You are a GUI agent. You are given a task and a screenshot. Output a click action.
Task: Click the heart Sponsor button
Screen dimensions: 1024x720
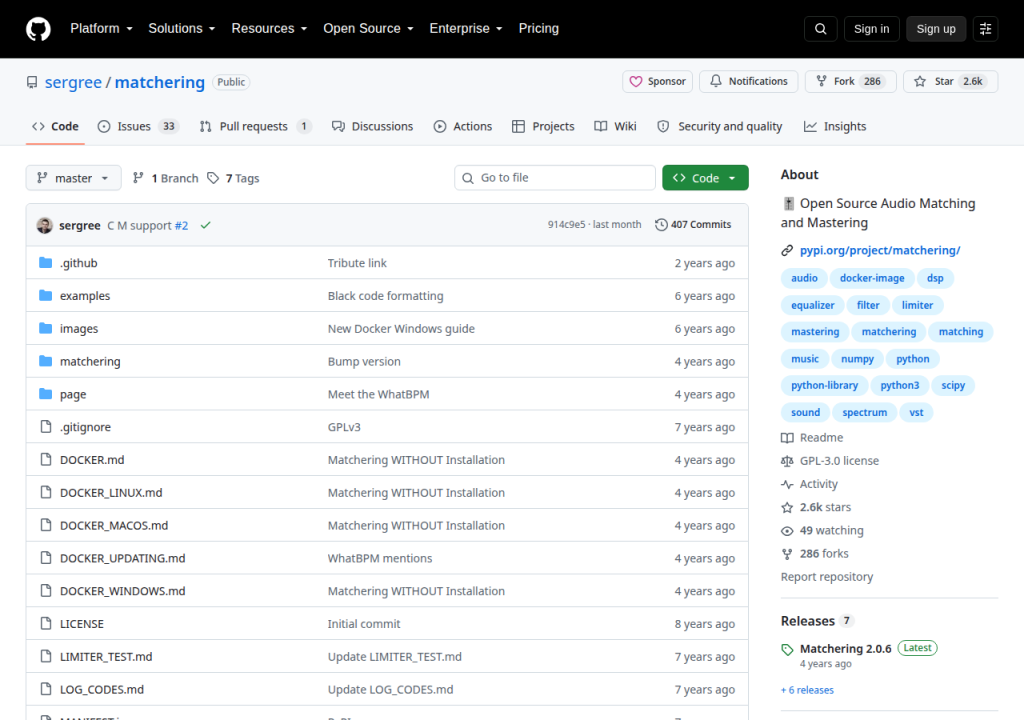657,82
